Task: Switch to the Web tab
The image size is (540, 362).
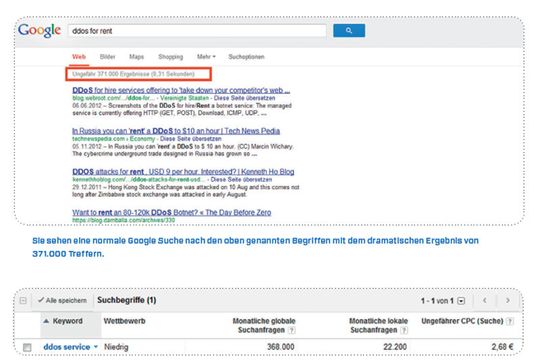Action: 79,57
